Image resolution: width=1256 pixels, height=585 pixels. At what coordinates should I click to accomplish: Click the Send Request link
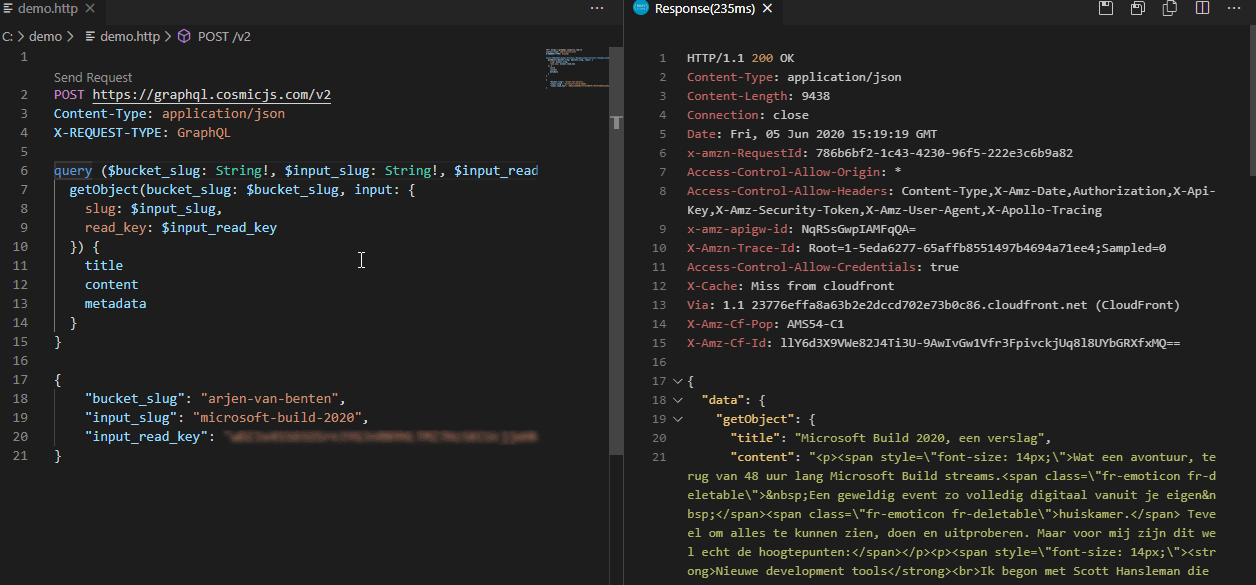(93, 77)
